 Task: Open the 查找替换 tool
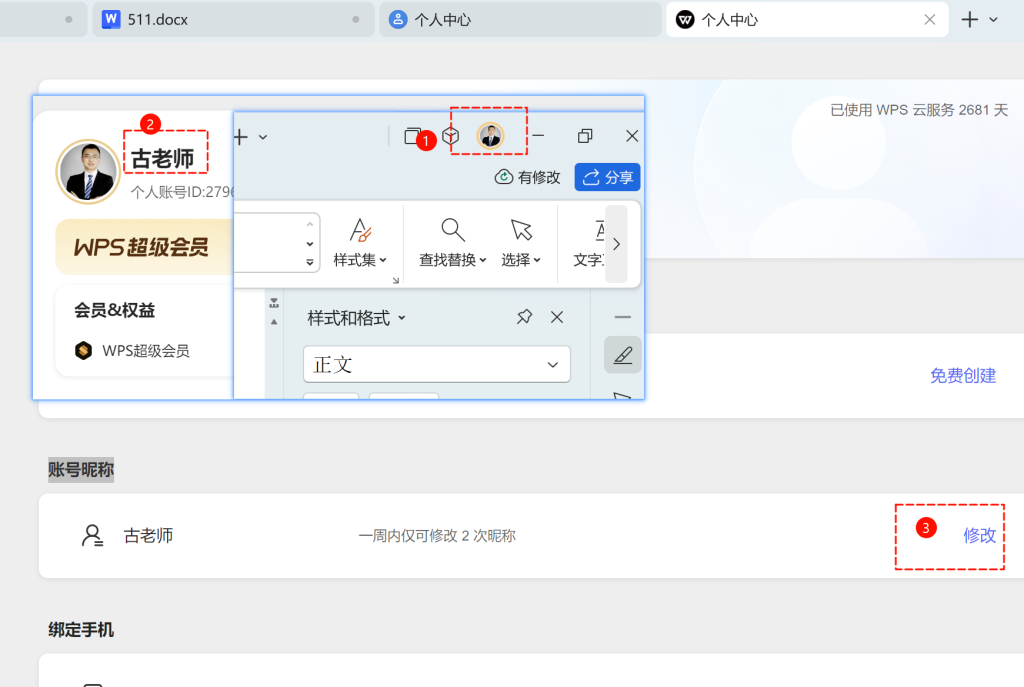[x=453, y=243]
